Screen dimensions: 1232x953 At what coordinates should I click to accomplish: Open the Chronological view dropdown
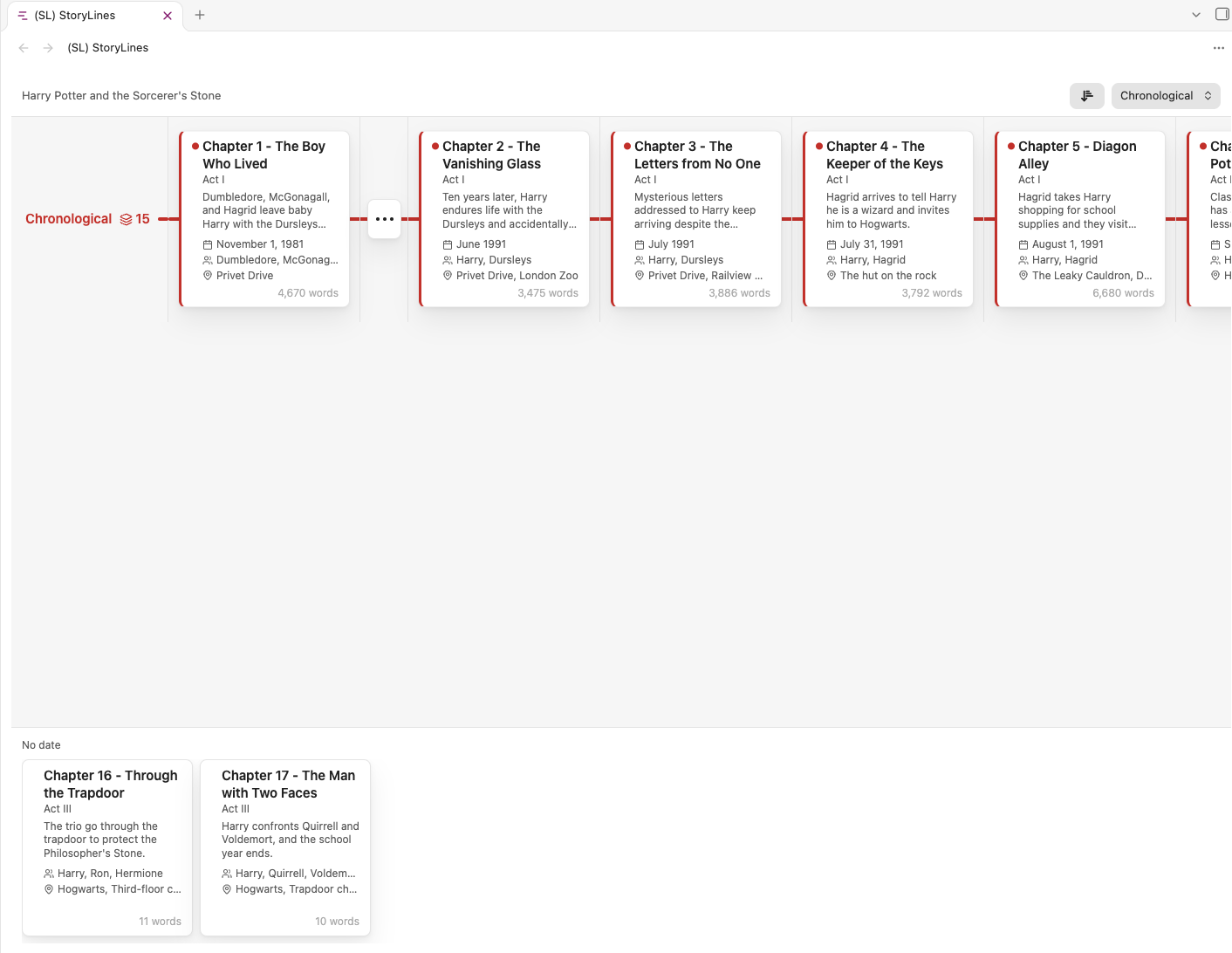pyautogui.click(x=1166, y=96)
